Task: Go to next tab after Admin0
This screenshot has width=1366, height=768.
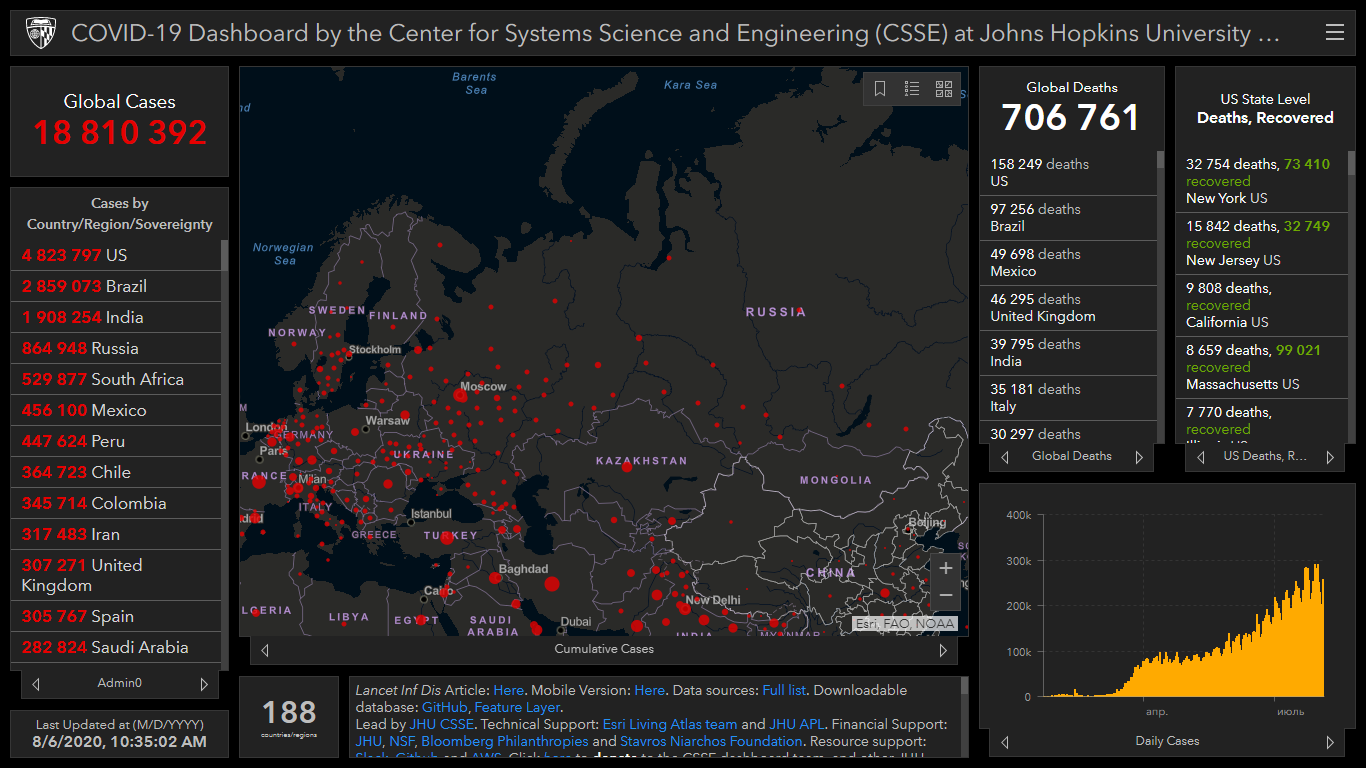Action: click(x=204, y=684)
